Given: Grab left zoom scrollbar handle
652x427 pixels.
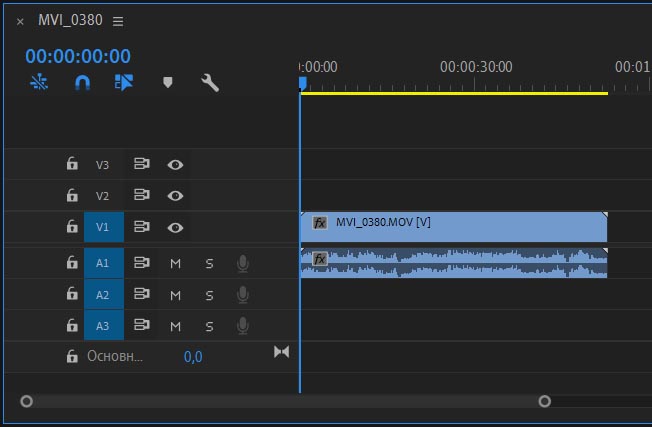Looking at the screenshot, I should pyautogui.click(x=26, y=401).
